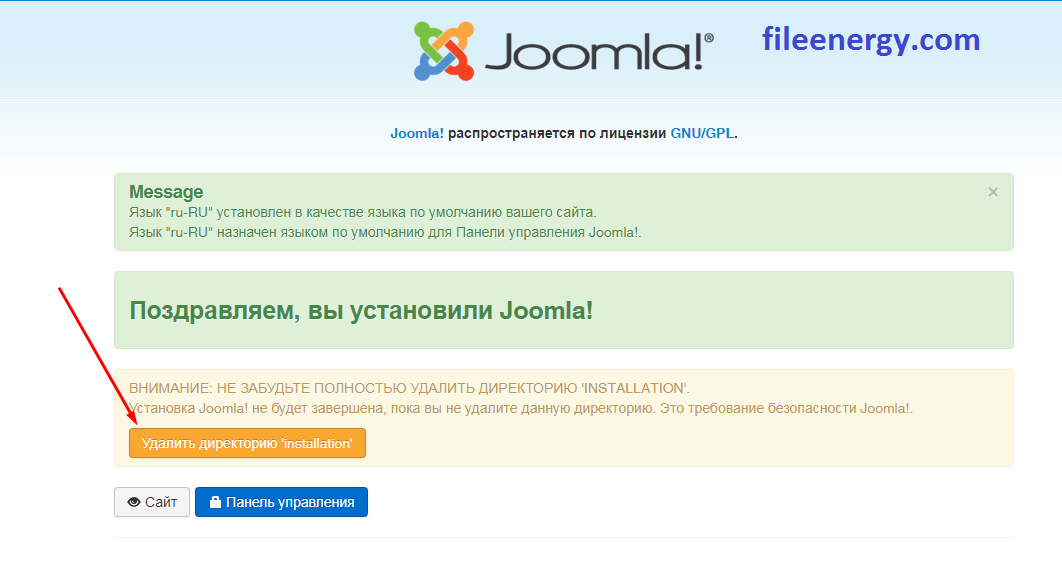Click 'Удалить директорию installation' button
1062x576 pixels.
pos(247,443)
